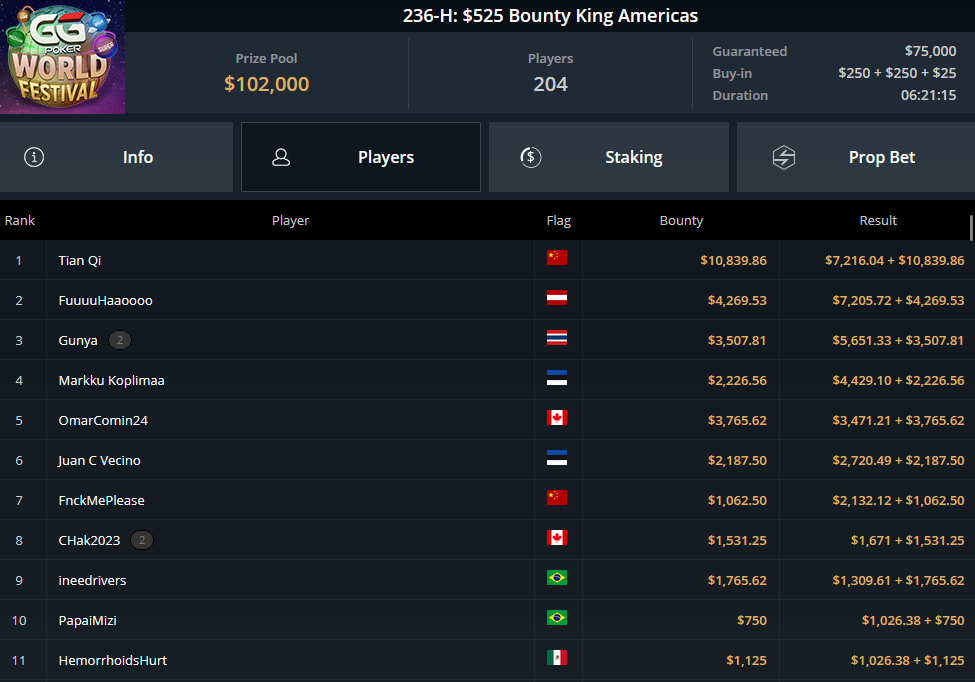The image size is (975, 682).
Task: Select player Markku Koplimaa
Action: (111, 380)
